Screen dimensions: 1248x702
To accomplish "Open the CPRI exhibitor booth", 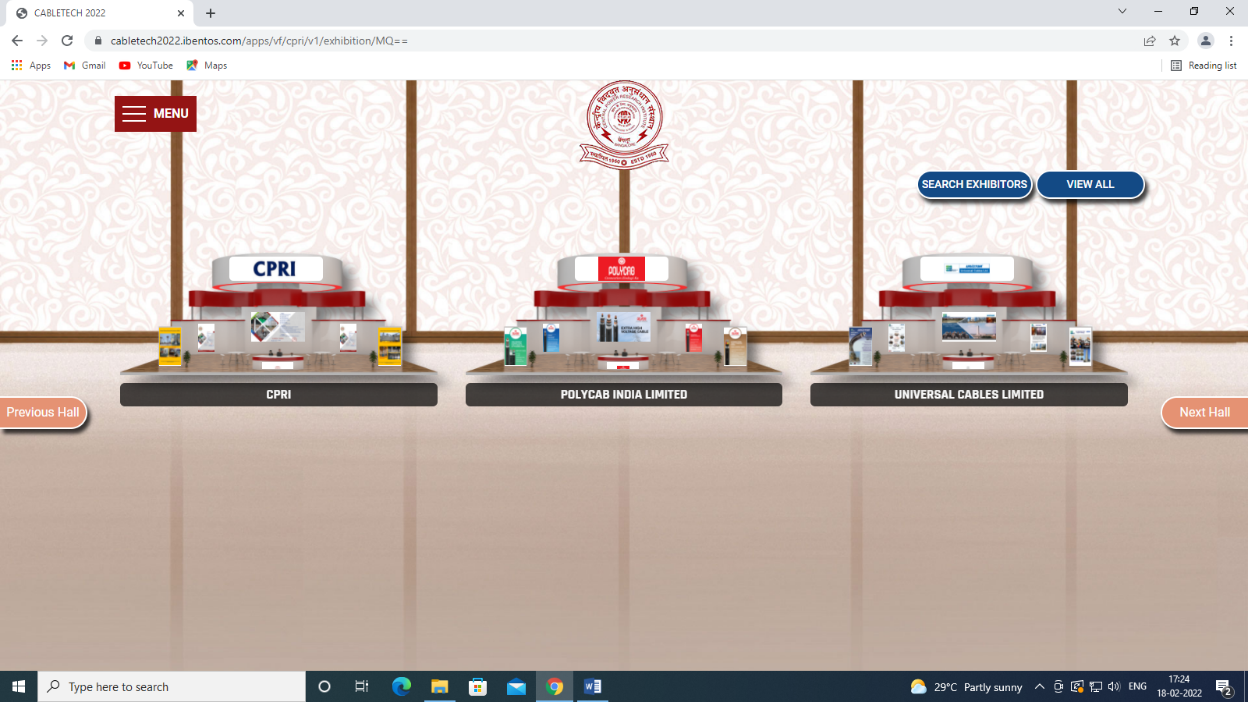I will pyautogui.click(x=278, y=315).
